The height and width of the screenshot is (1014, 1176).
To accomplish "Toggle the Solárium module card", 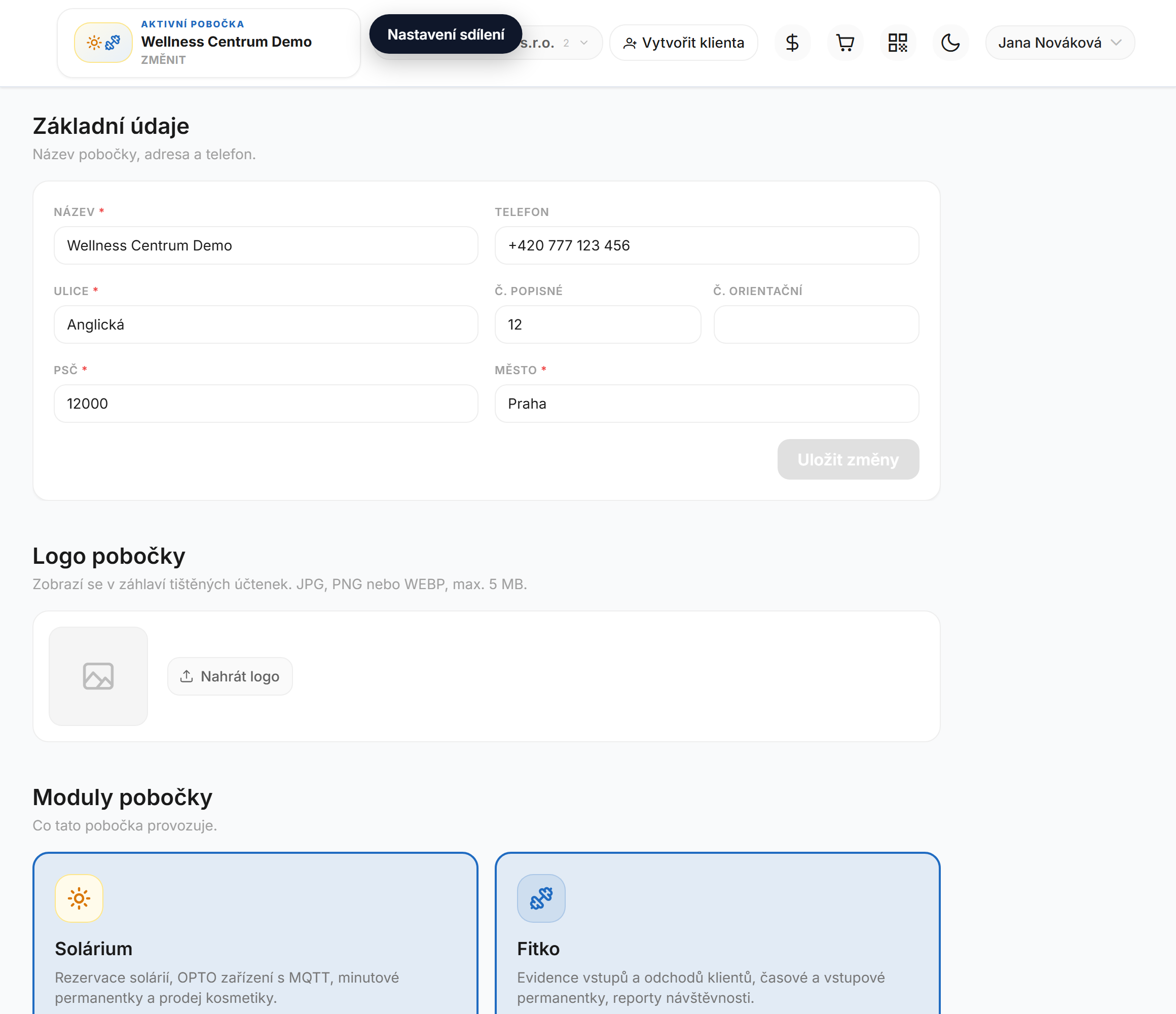I will coord(255,933).
